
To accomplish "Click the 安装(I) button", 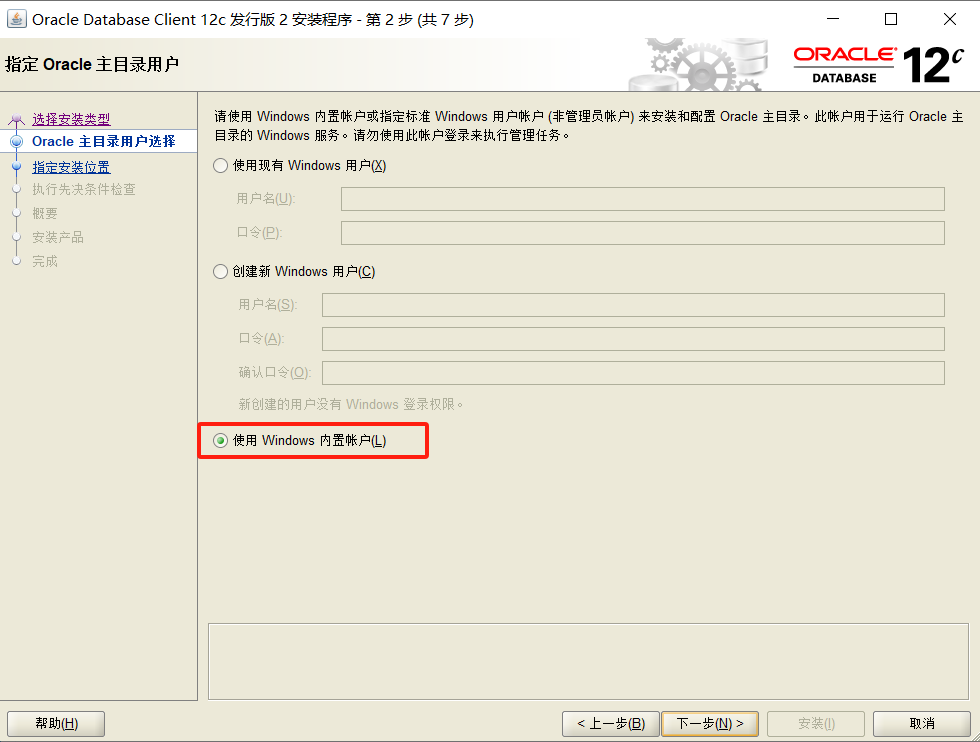I will tap(816, 724).
